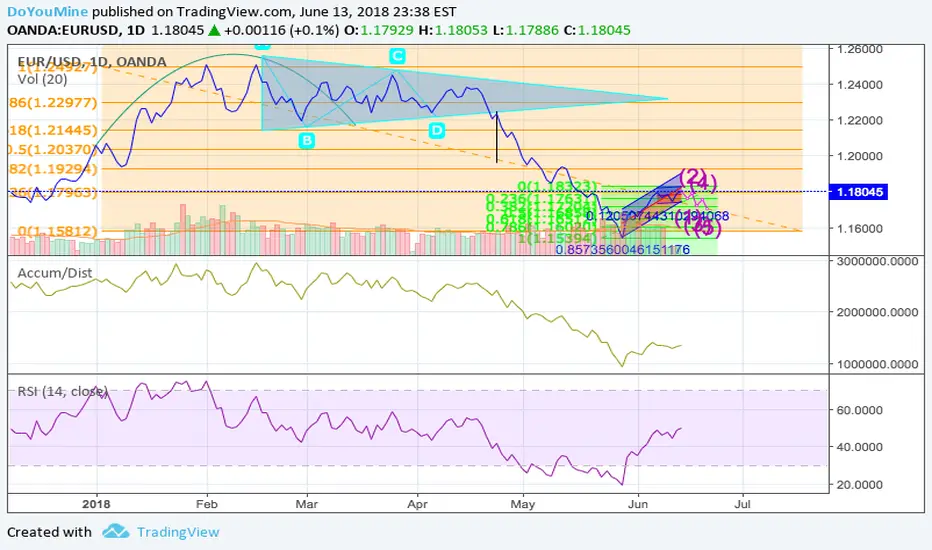The image size is (932, 550).
Task: Click the 1.16000 price axis value
Action: tap(859, 228)
